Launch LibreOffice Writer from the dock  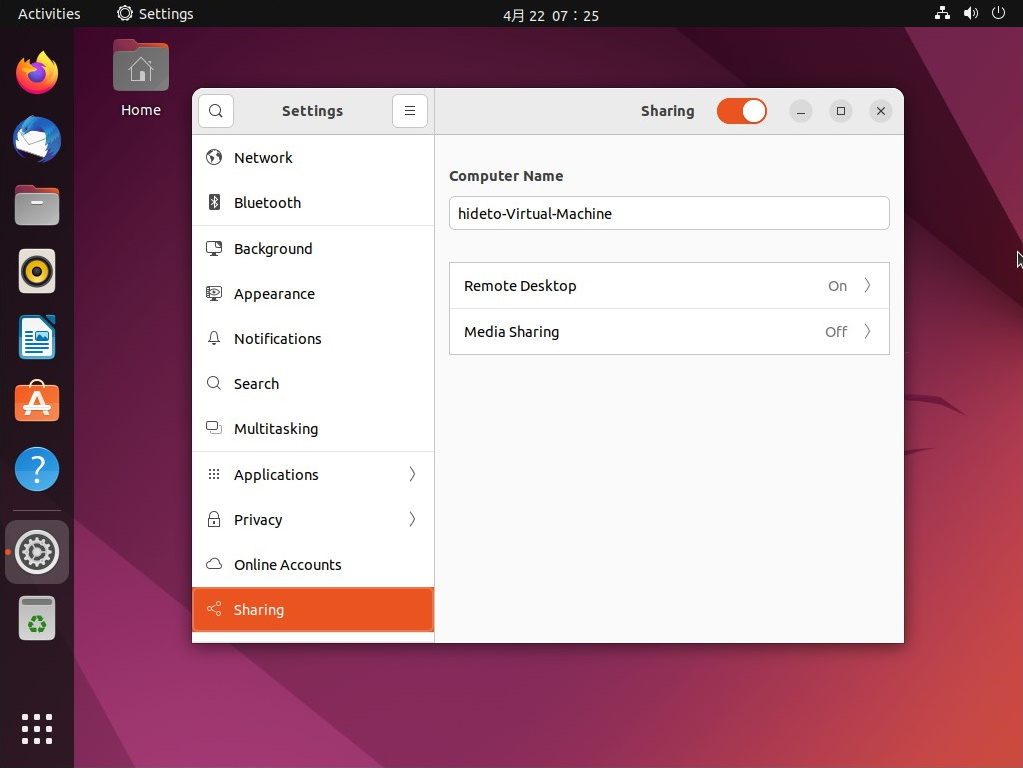[37, 337]
